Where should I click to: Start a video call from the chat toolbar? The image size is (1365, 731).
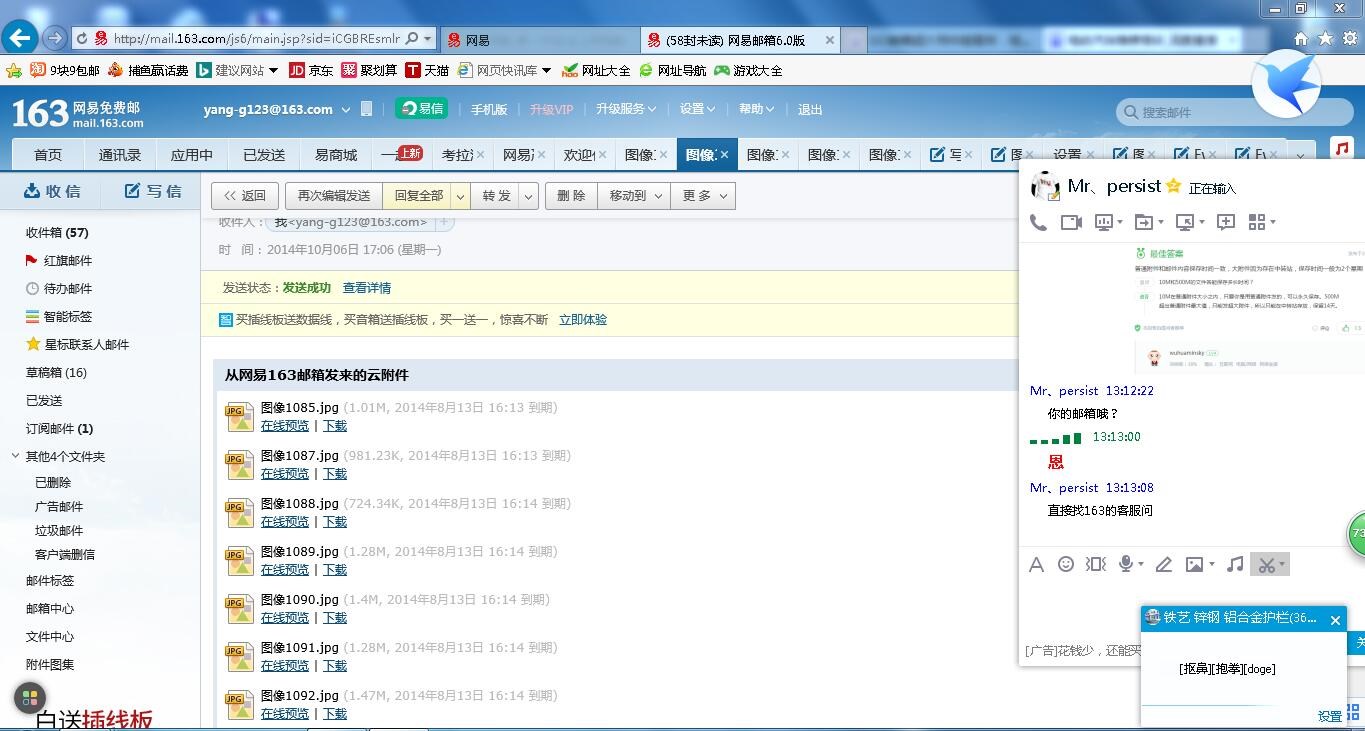pyautogui.click(x=1071, y=222)
